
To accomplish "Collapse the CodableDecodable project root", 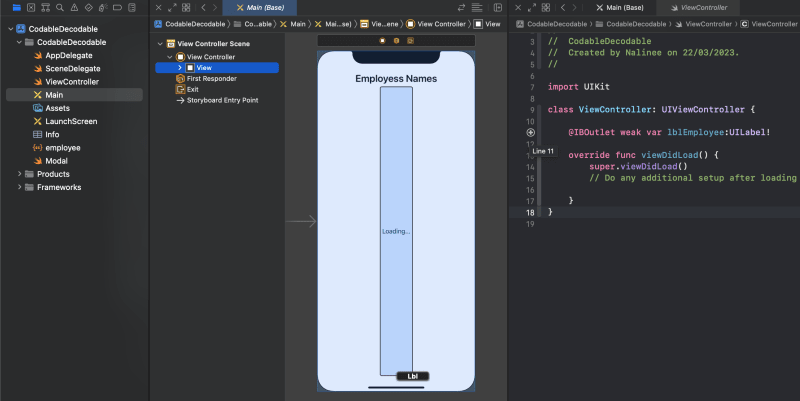I will coord(11,29).
